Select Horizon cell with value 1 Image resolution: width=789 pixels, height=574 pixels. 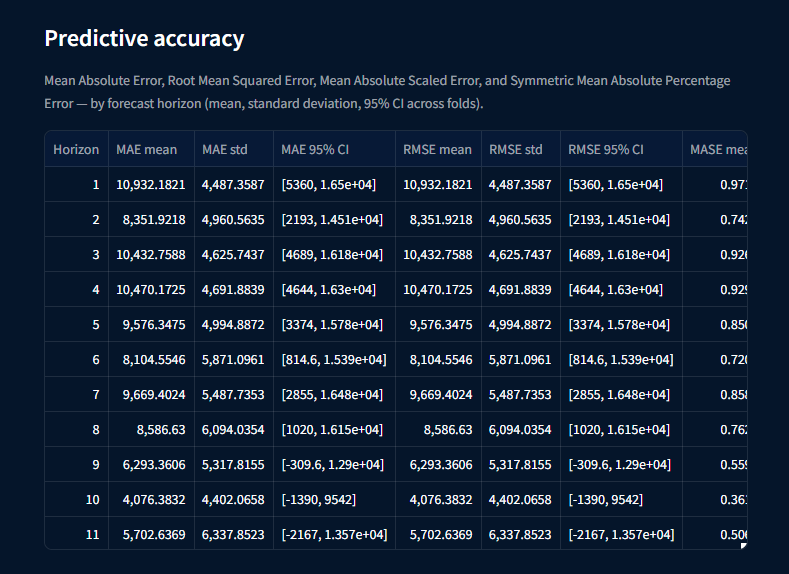point(76,185)
